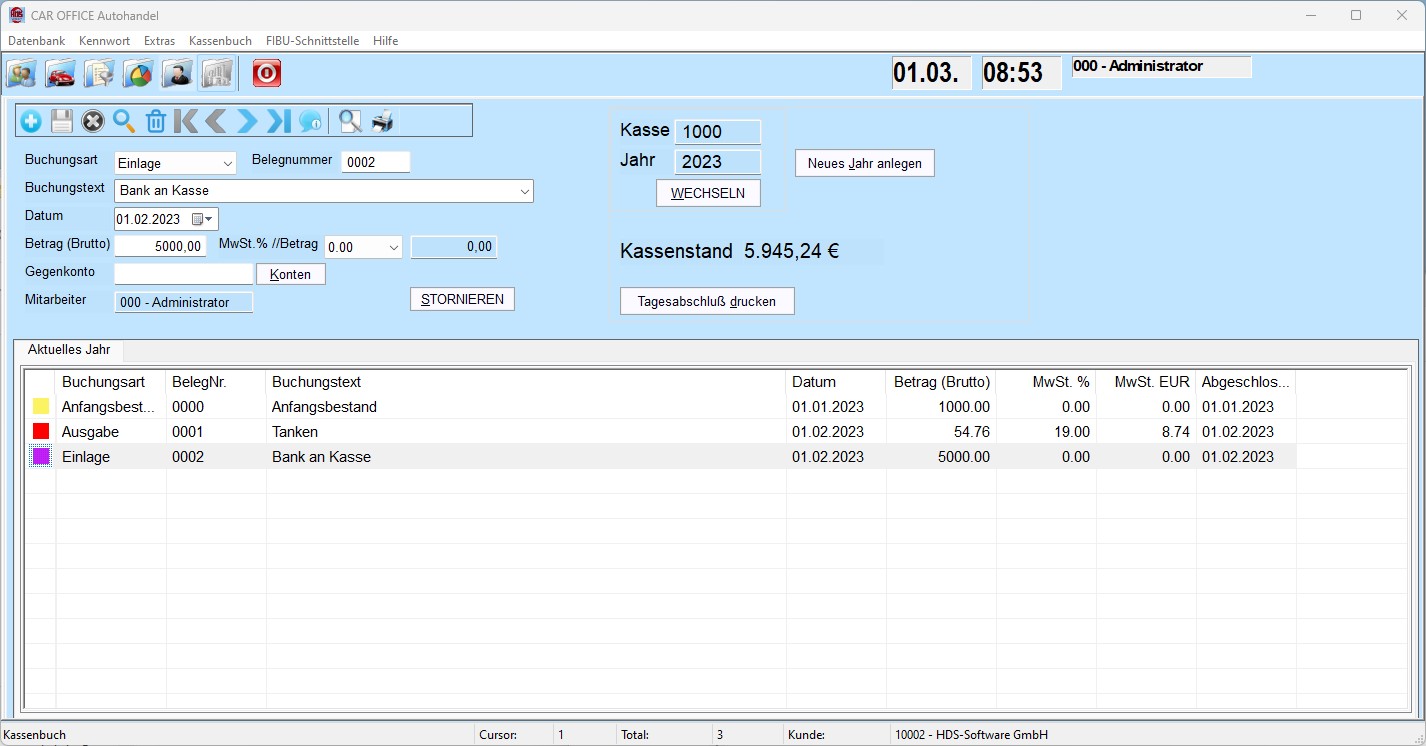
Task: Print with the printer icon
Action: [x=383, y=122]
